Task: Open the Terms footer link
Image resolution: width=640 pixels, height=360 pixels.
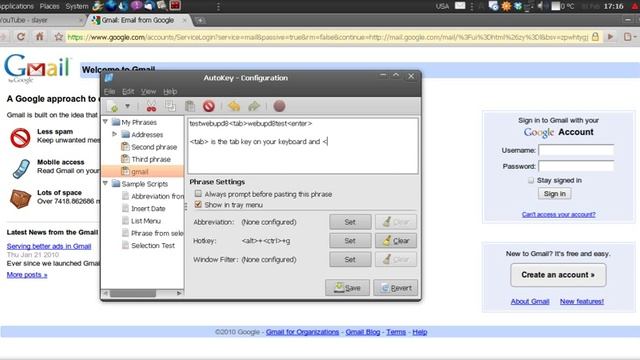Action: point(396,332)
